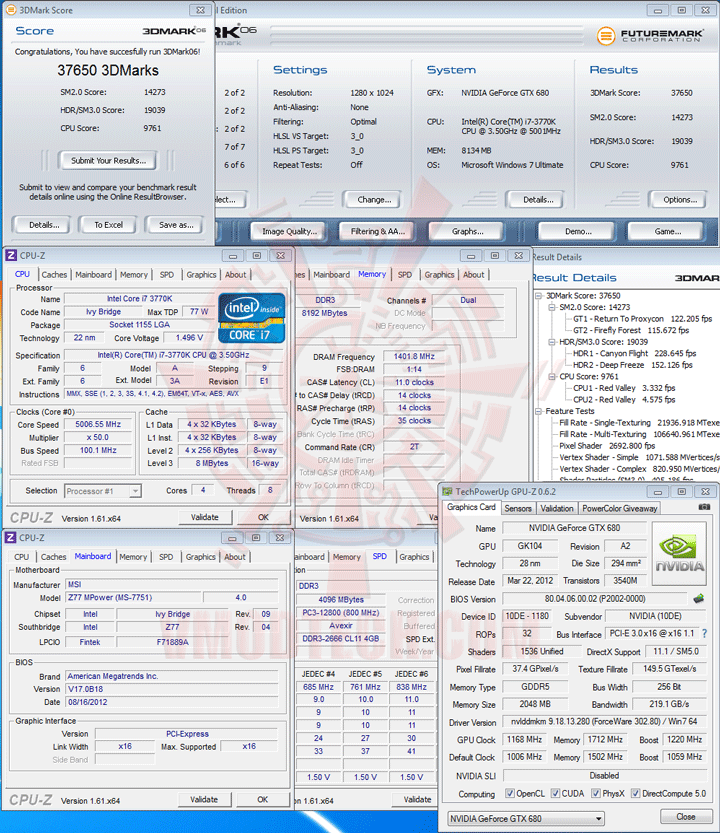Open Filtering & AA options
The image size is (720, 833).
point(378,231)
